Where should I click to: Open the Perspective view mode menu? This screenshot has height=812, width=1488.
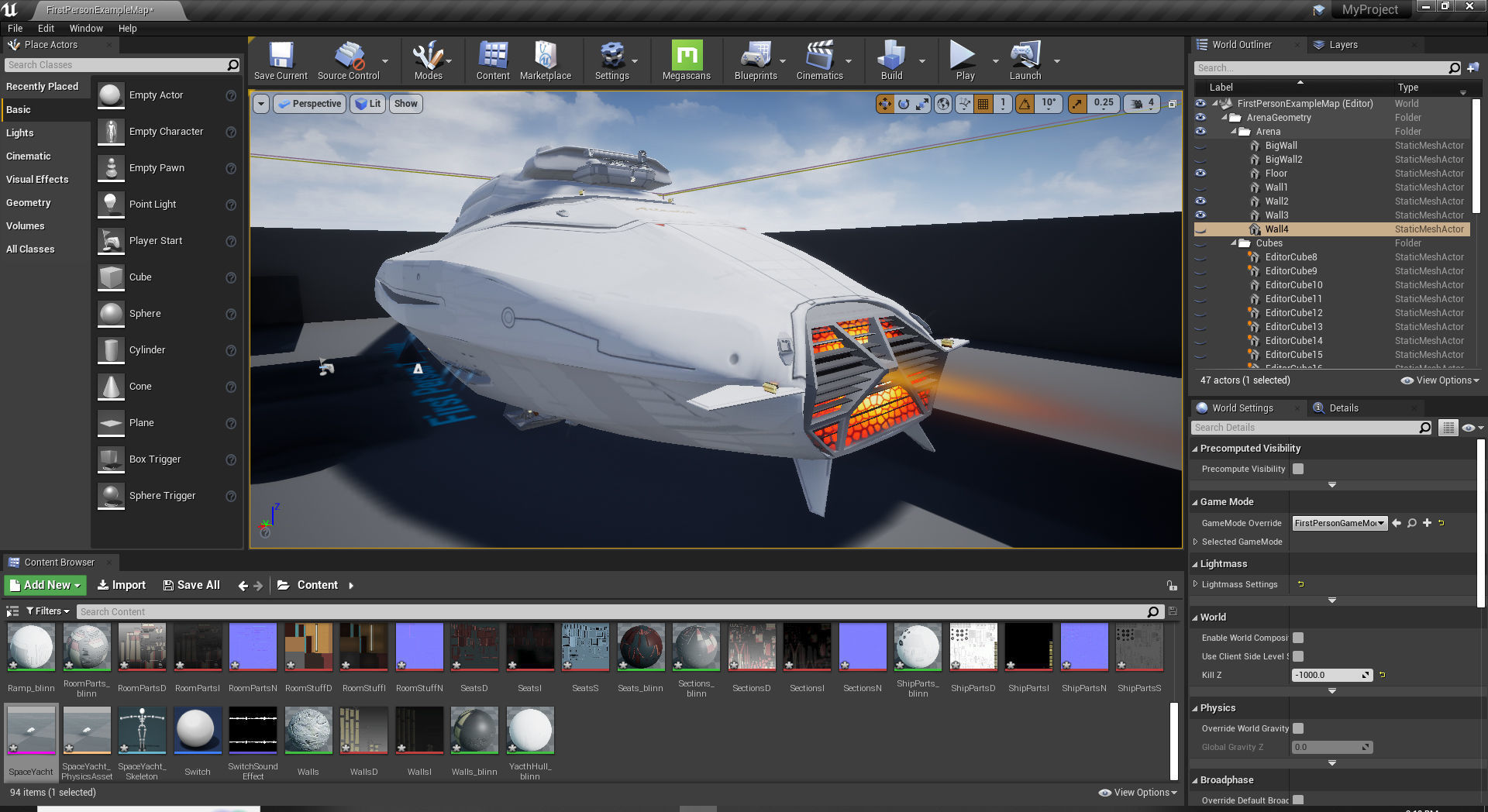click(x=309, y=104)
